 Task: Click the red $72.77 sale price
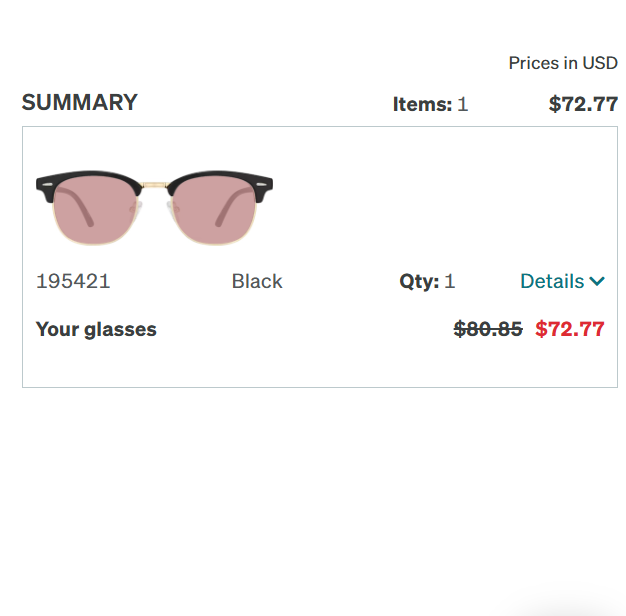tap(570, 329)
